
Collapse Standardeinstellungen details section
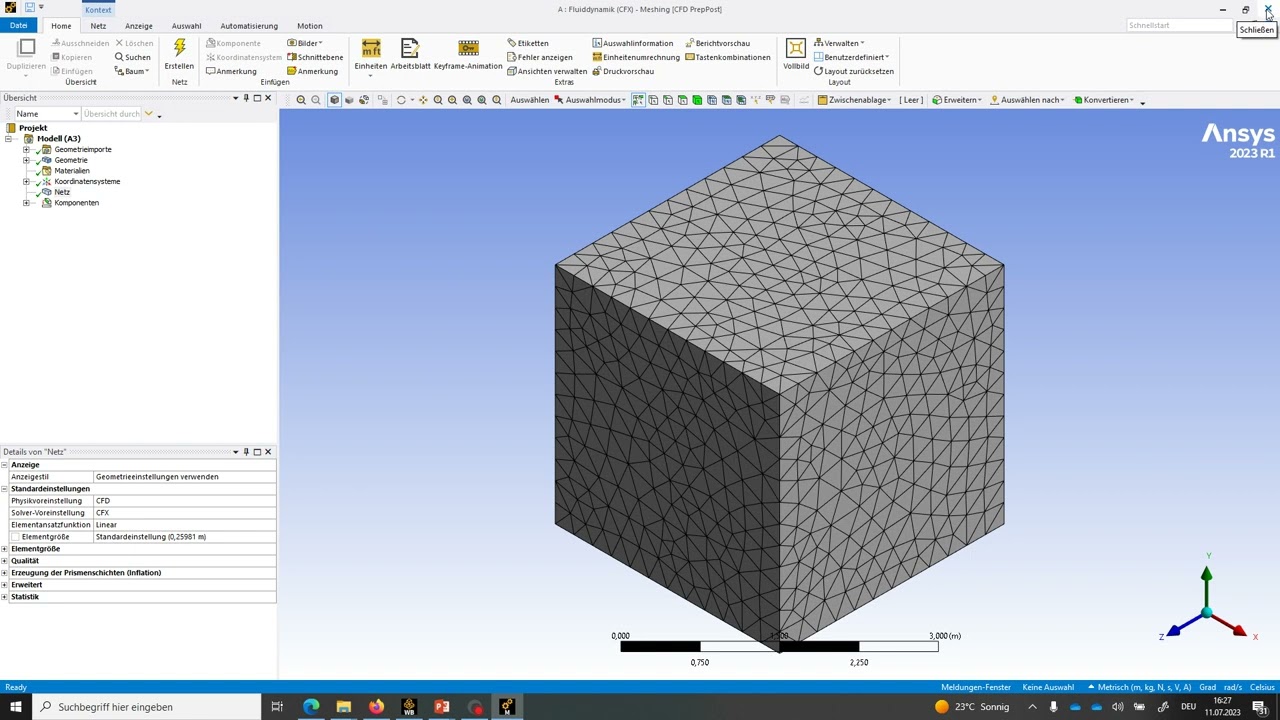tap(5, 489)
